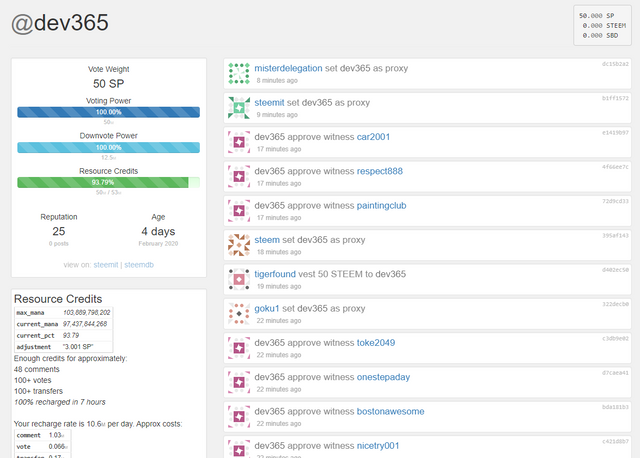Click the steem account's orange avatar icon
The height and width of the screenshot is (458, 640).
(239, 245)
